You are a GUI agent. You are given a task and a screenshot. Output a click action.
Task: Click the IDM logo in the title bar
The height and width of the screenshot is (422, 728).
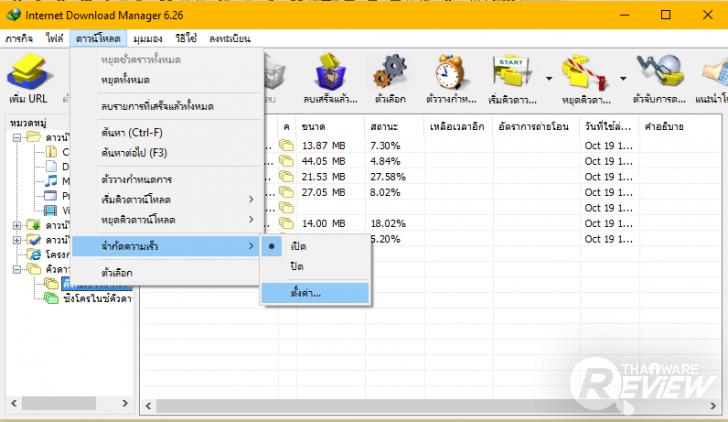coord(13,14)
